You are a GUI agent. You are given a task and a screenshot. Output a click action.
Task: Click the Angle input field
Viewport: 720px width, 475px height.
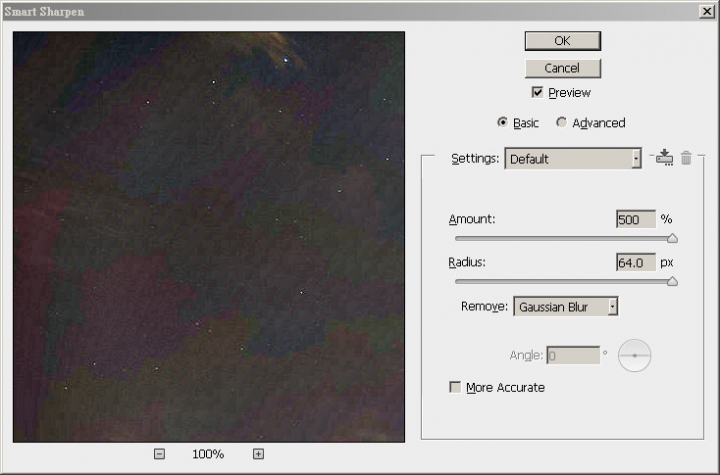(573, 355)
